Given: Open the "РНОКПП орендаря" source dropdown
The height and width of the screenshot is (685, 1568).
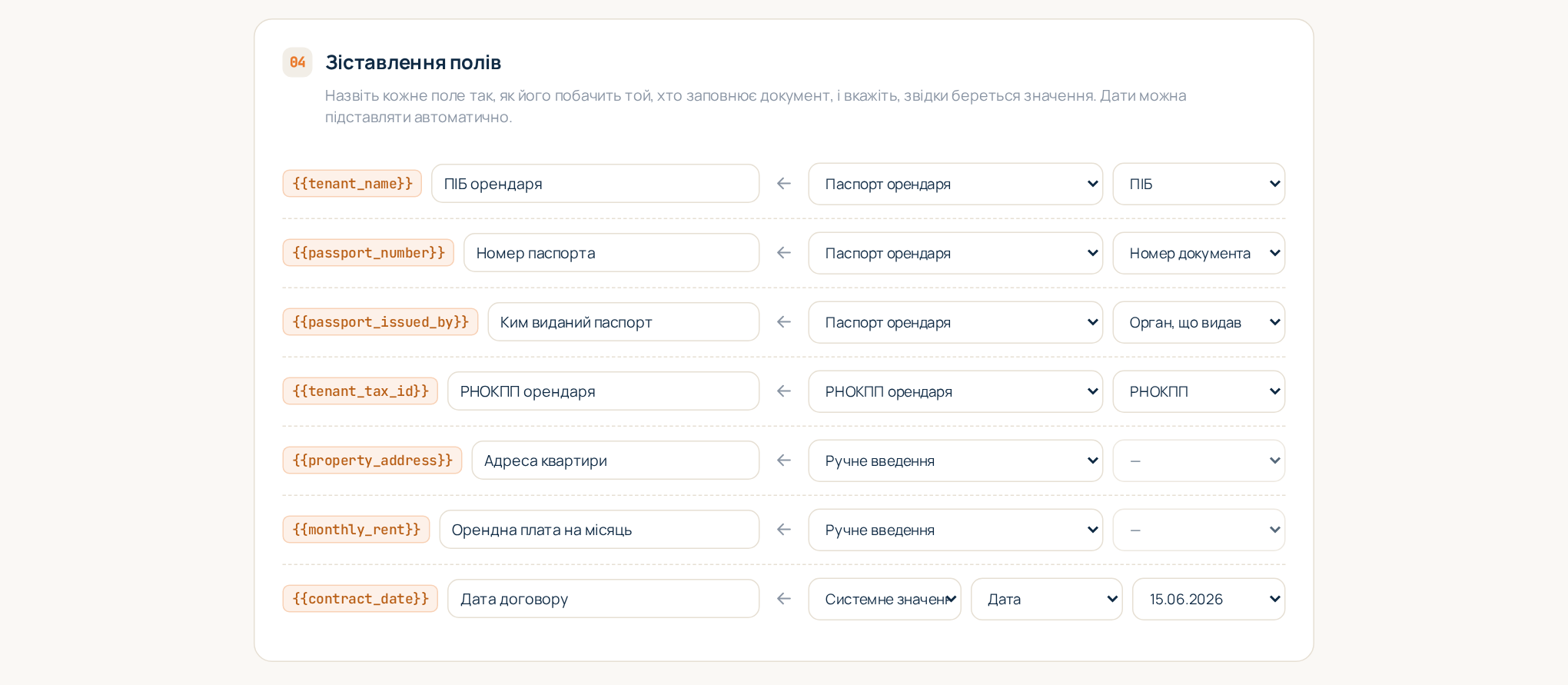Looking at the screenshot, I should 955,391.
